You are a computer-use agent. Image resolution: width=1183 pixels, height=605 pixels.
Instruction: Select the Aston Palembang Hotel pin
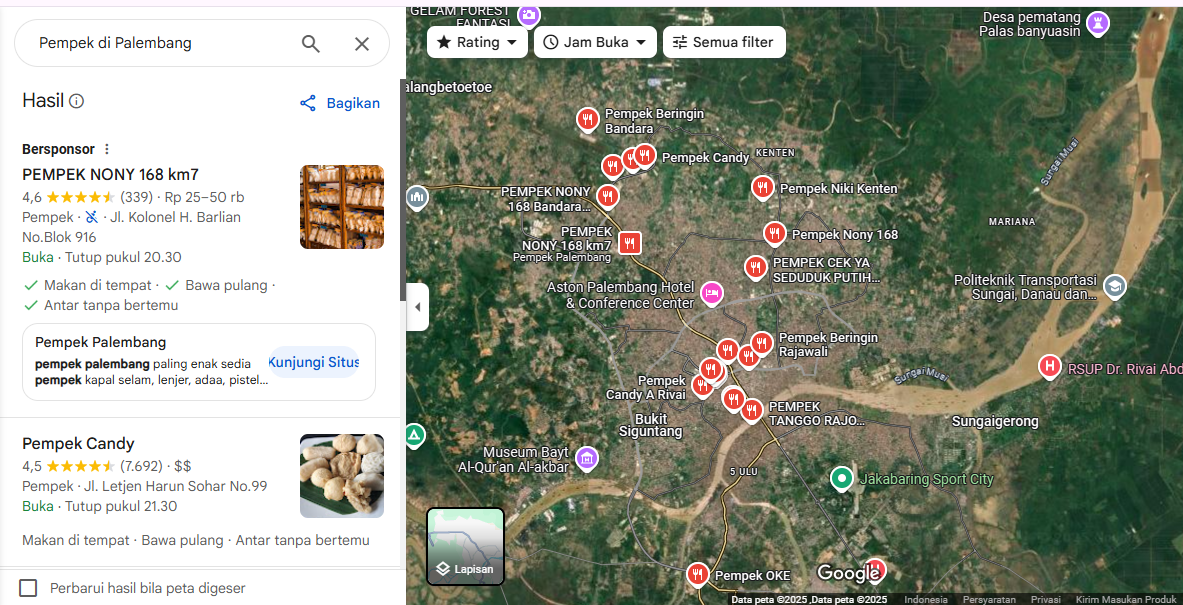pyautogui.click(x=711, y=293)
